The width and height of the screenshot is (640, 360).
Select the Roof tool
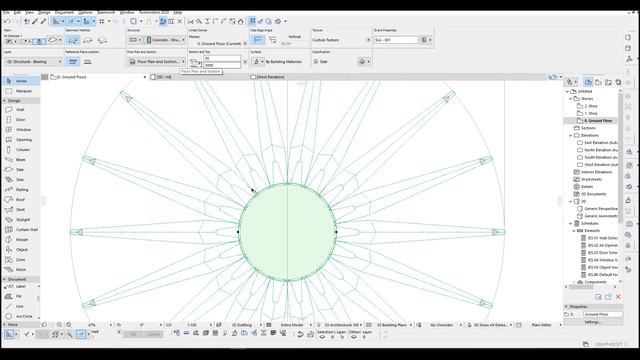pos(20,200)
